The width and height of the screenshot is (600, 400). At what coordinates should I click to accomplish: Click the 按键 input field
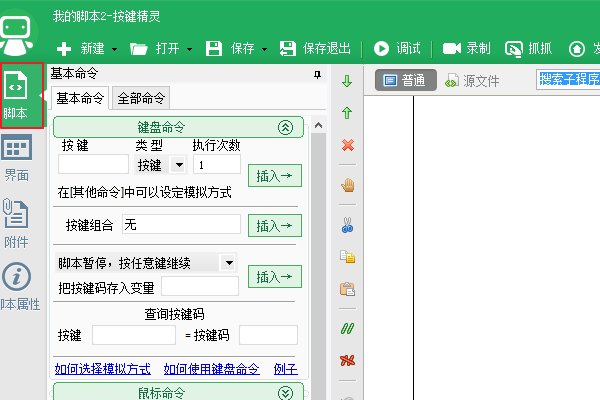pos(93,164)
